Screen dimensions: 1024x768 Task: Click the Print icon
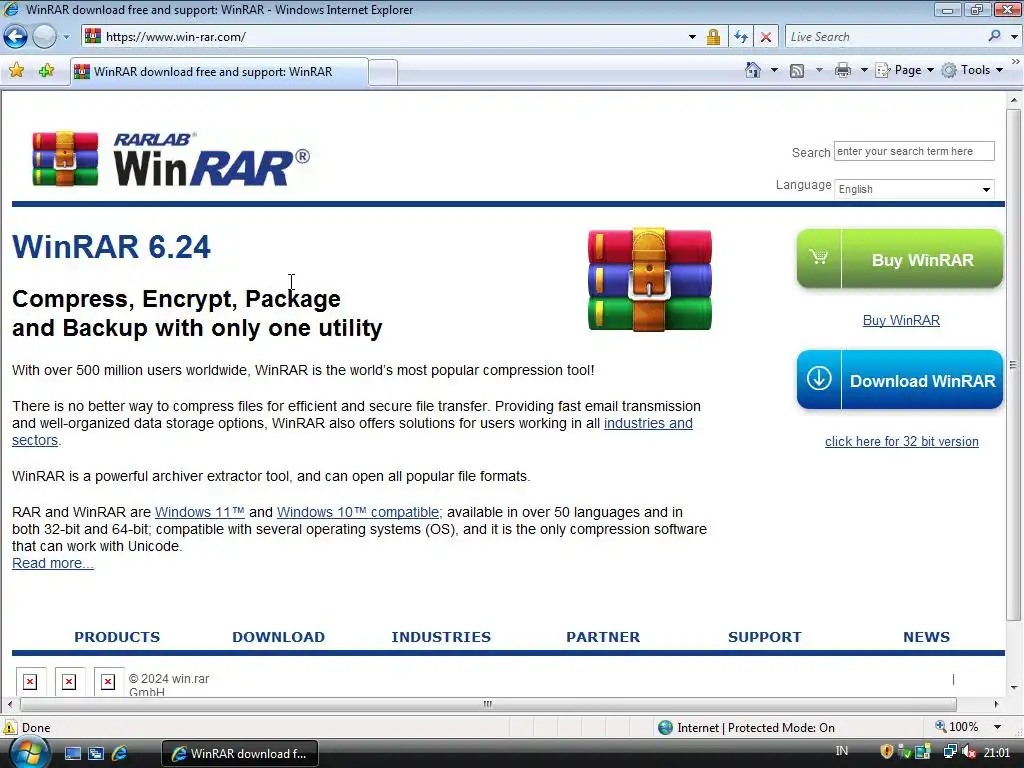(x=843, y=70)
